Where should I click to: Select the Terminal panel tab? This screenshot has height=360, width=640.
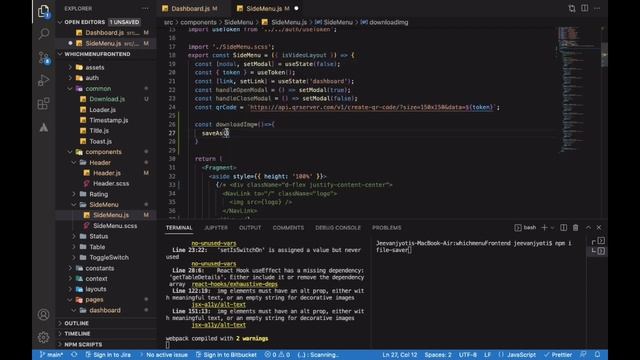[x=179, y=227]
